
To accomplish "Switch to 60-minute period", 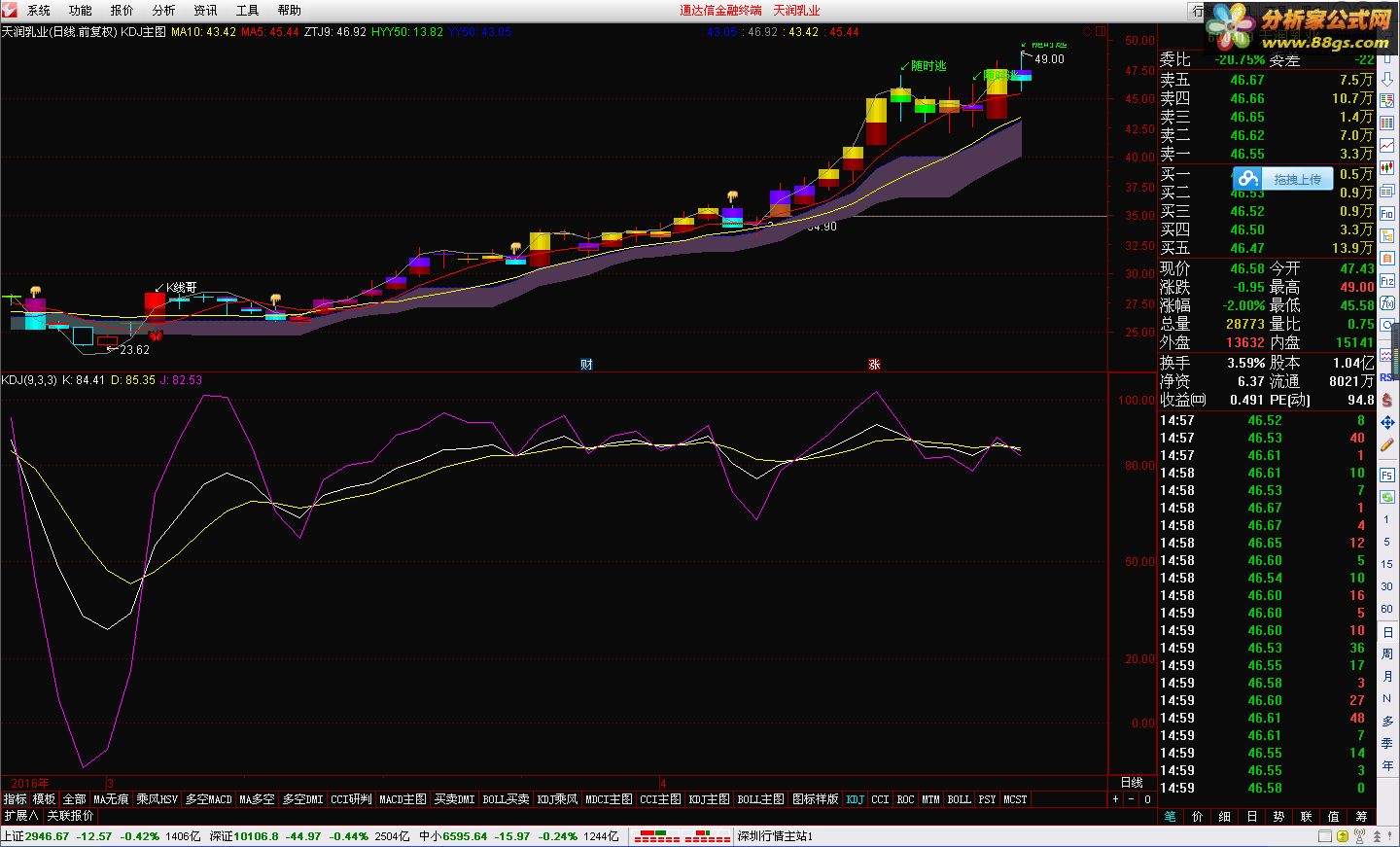I will coord(1387,608).
